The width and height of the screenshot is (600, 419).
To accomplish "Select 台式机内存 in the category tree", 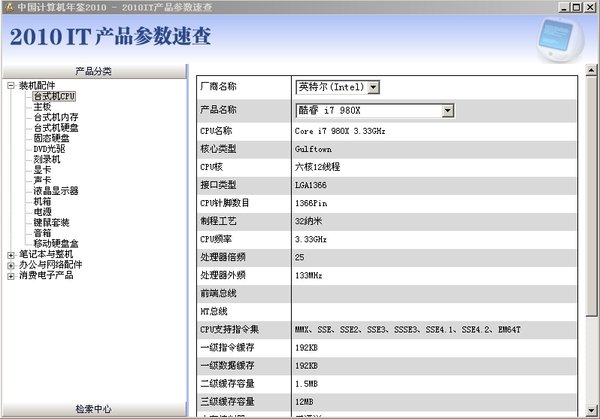I will [56, 117].
